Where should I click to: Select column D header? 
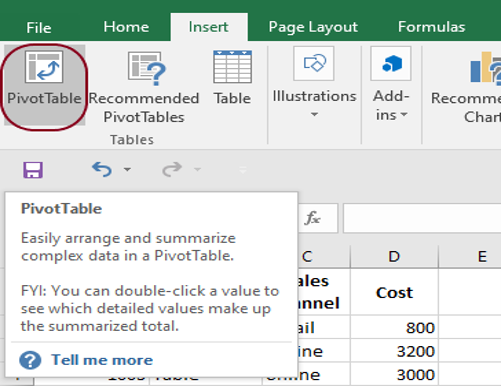pyautogui.click(x=394, y=257)
